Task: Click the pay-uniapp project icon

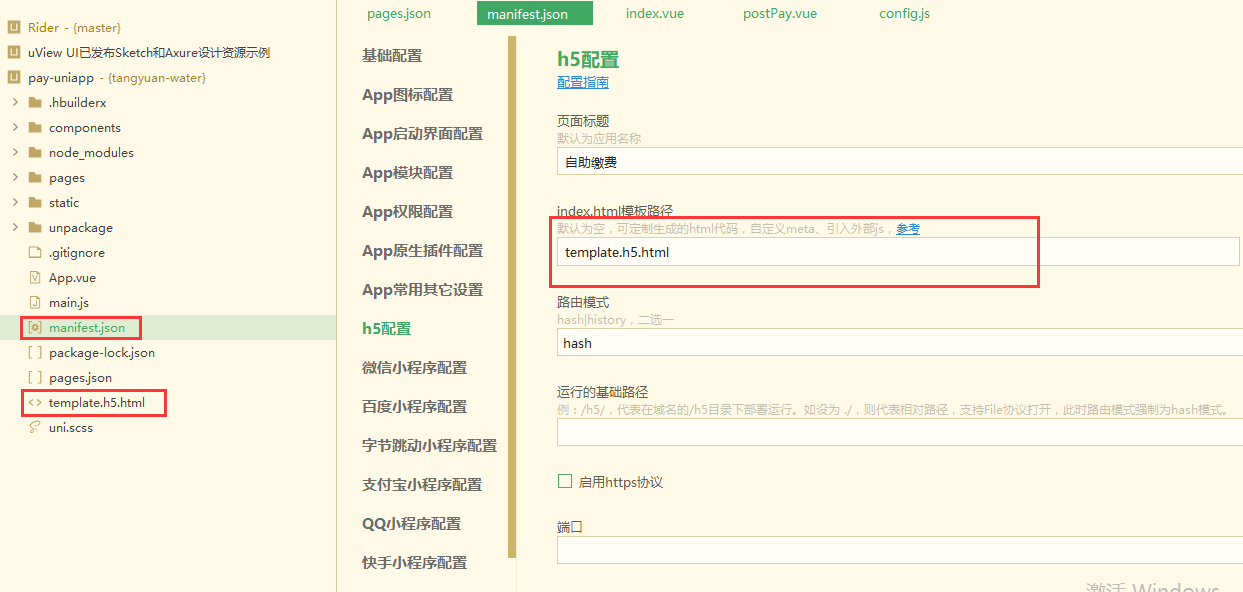Action: 14,78
